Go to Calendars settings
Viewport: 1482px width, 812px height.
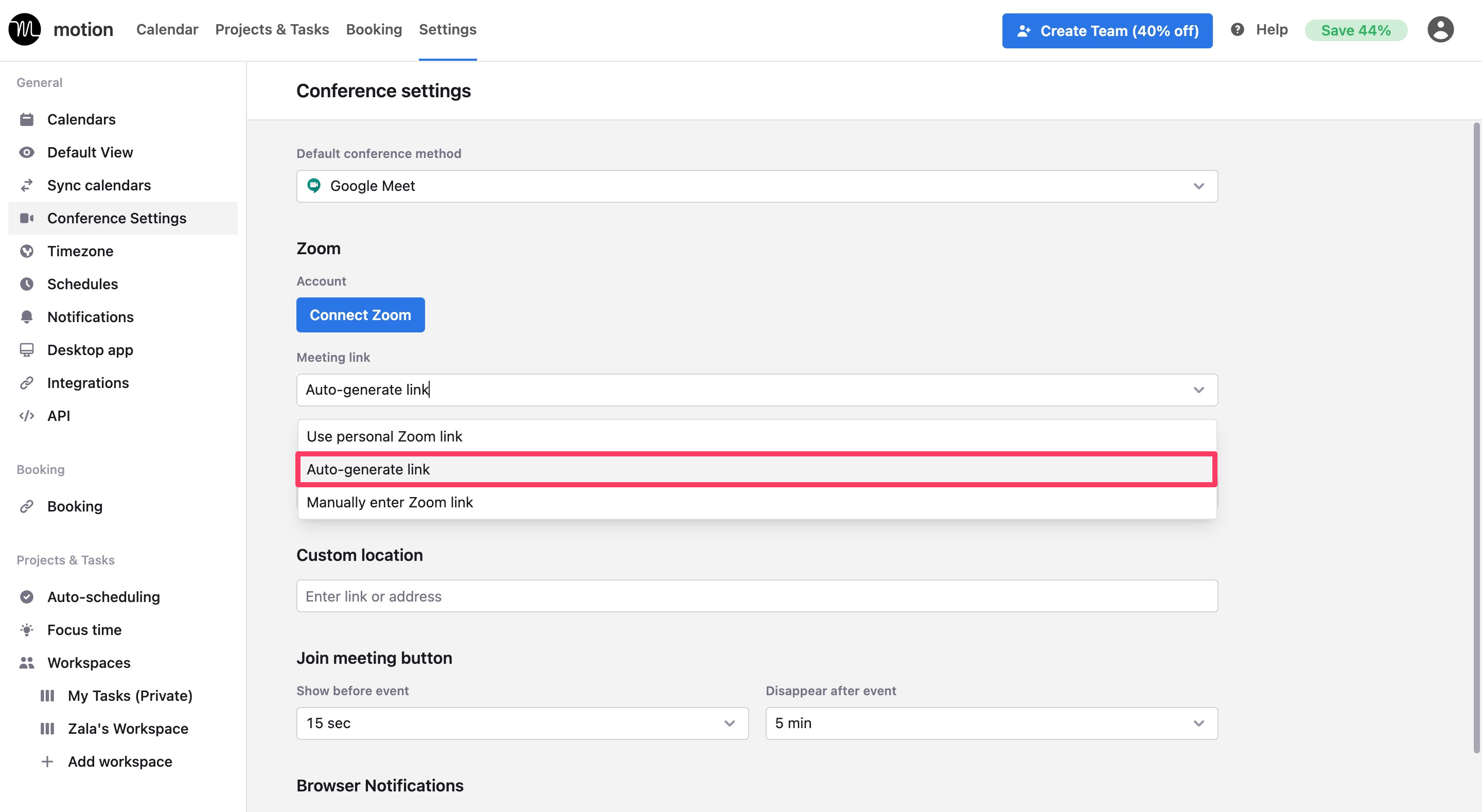pos(122,119)
